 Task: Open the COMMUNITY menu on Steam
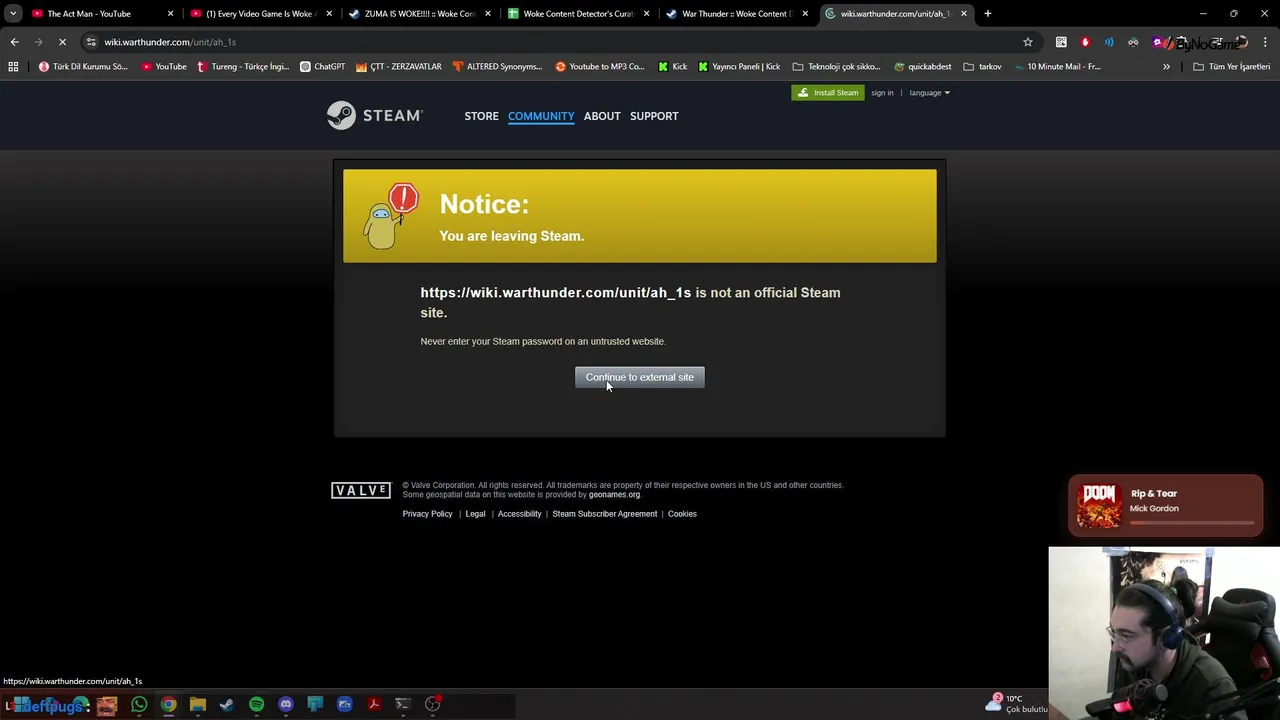point(541,116)
